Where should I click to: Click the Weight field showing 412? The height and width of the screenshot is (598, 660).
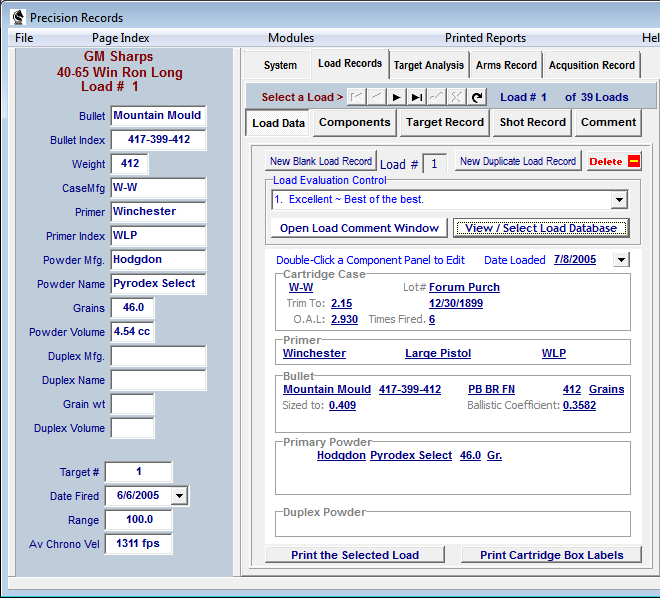[130, 164]
